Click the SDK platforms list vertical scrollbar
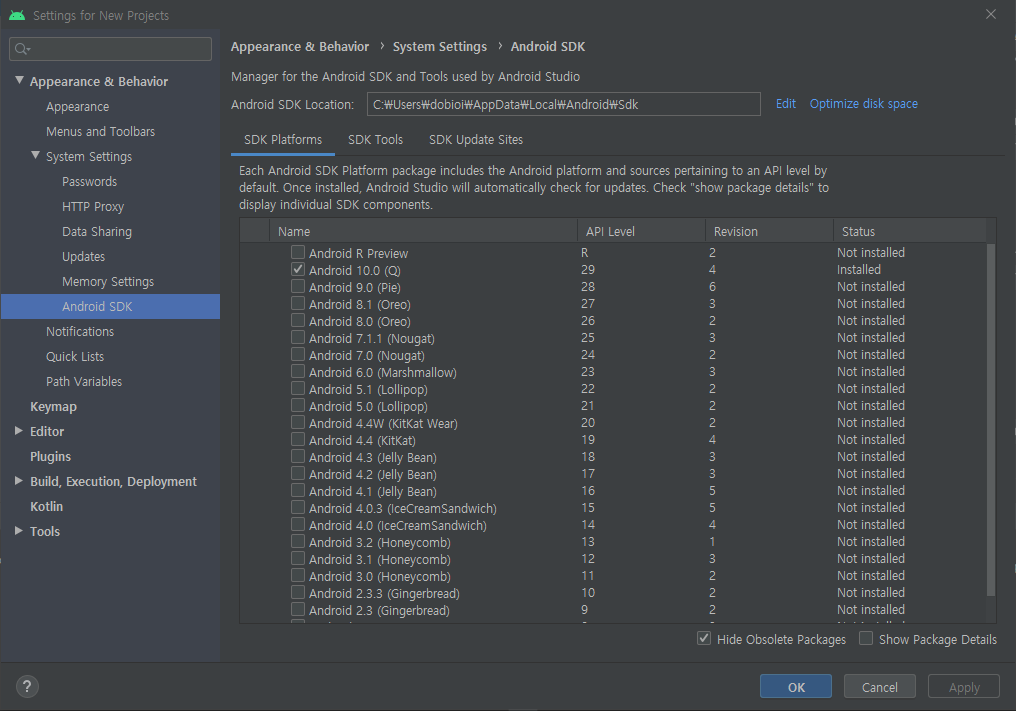This screenshot has height=711, width=1016. [991, 420]
